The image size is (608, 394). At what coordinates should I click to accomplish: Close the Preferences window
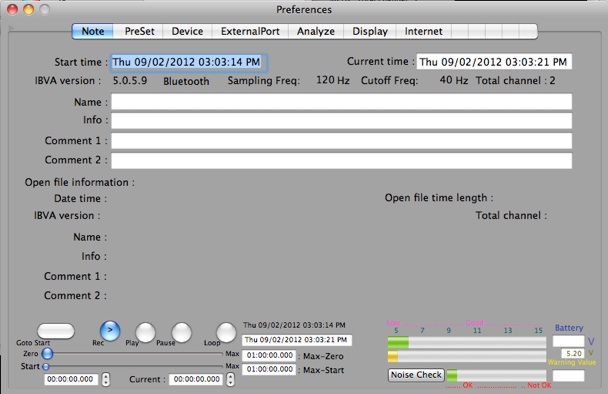coord(12,9)
